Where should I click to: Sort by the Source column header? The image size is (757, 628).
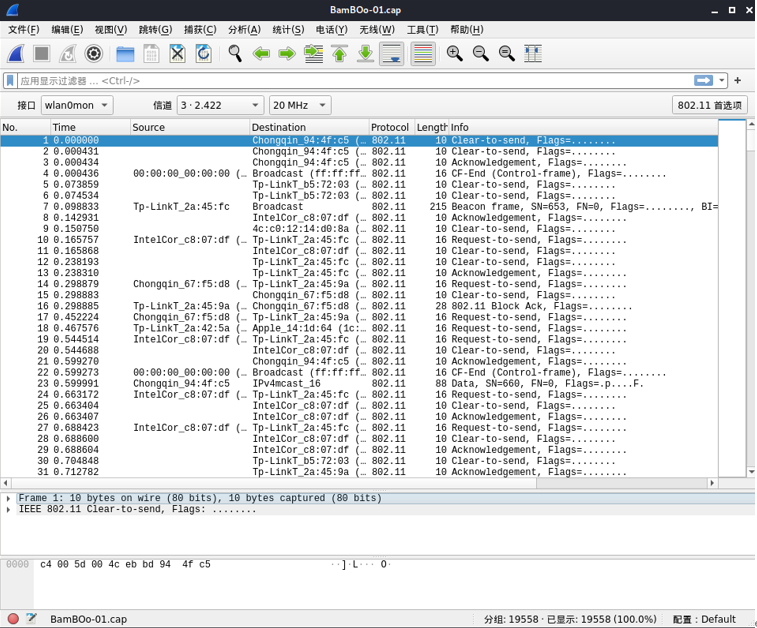(x=190, y=127)
